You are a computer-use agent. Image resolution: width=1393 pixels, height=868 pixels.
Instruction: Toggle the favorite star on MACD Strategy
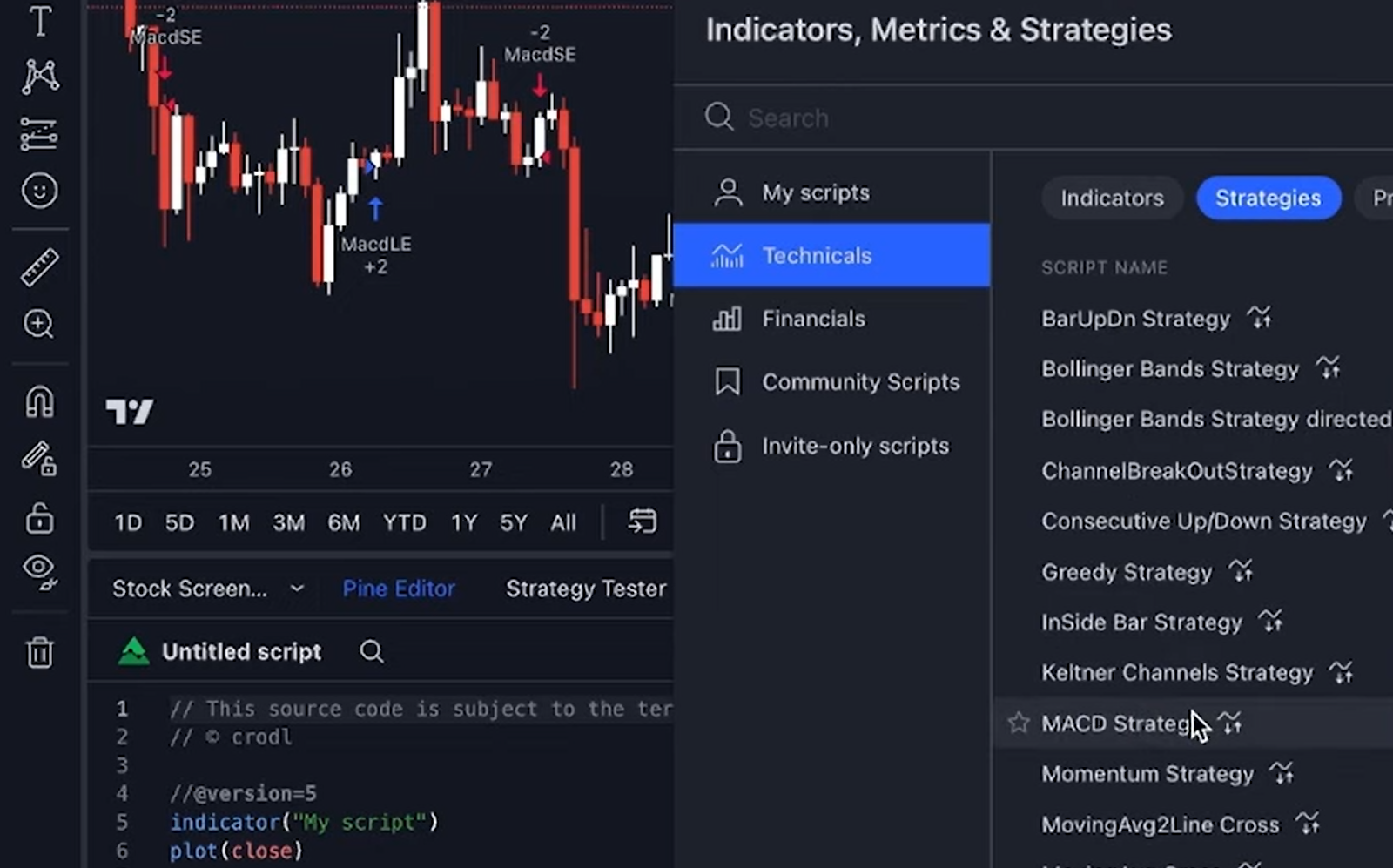click(1017, 723)
